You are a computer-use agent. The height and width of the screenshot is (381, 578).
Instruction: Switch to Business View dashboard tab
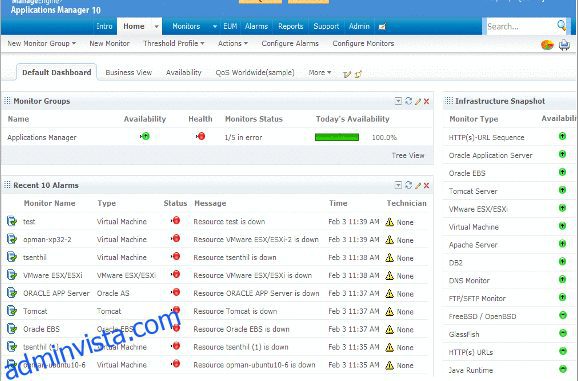coord(129,73)
